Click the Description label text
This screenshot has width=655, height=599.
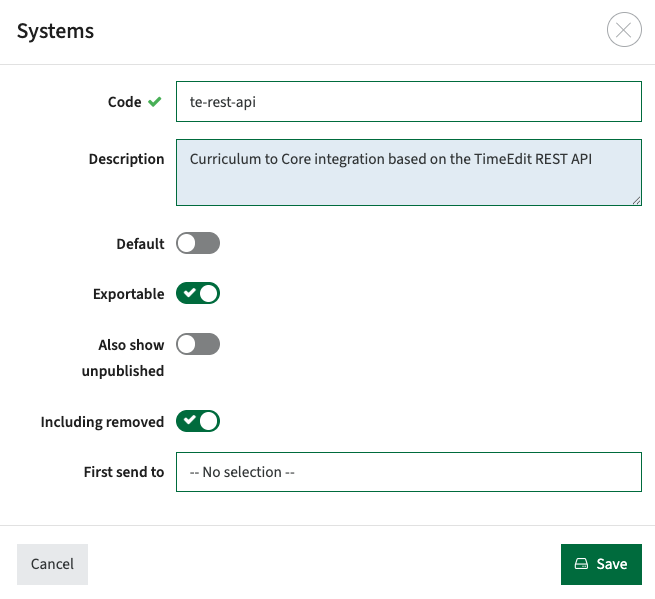pos(127,159)
